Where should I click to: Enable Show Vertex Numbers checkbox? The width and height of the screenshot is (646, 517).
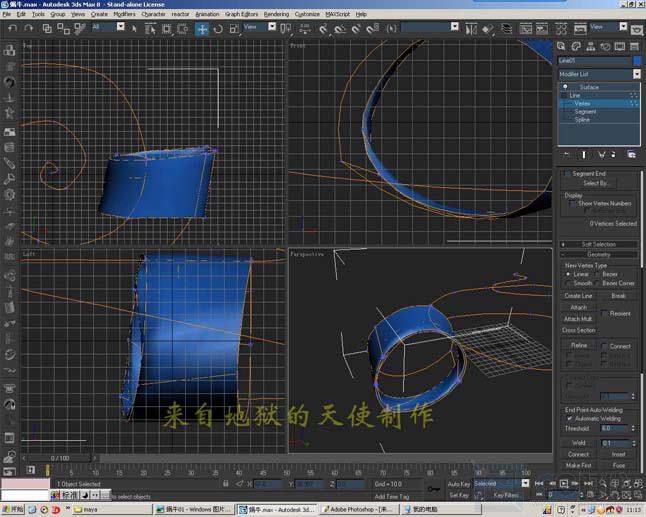pyautogui.click(x=572, y=204)
